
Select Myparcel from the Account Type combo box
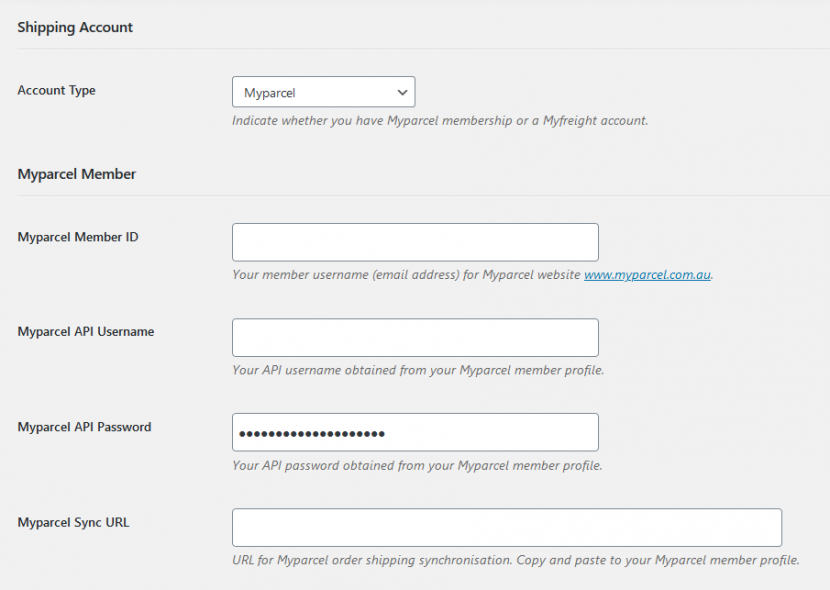click(323, 91)
